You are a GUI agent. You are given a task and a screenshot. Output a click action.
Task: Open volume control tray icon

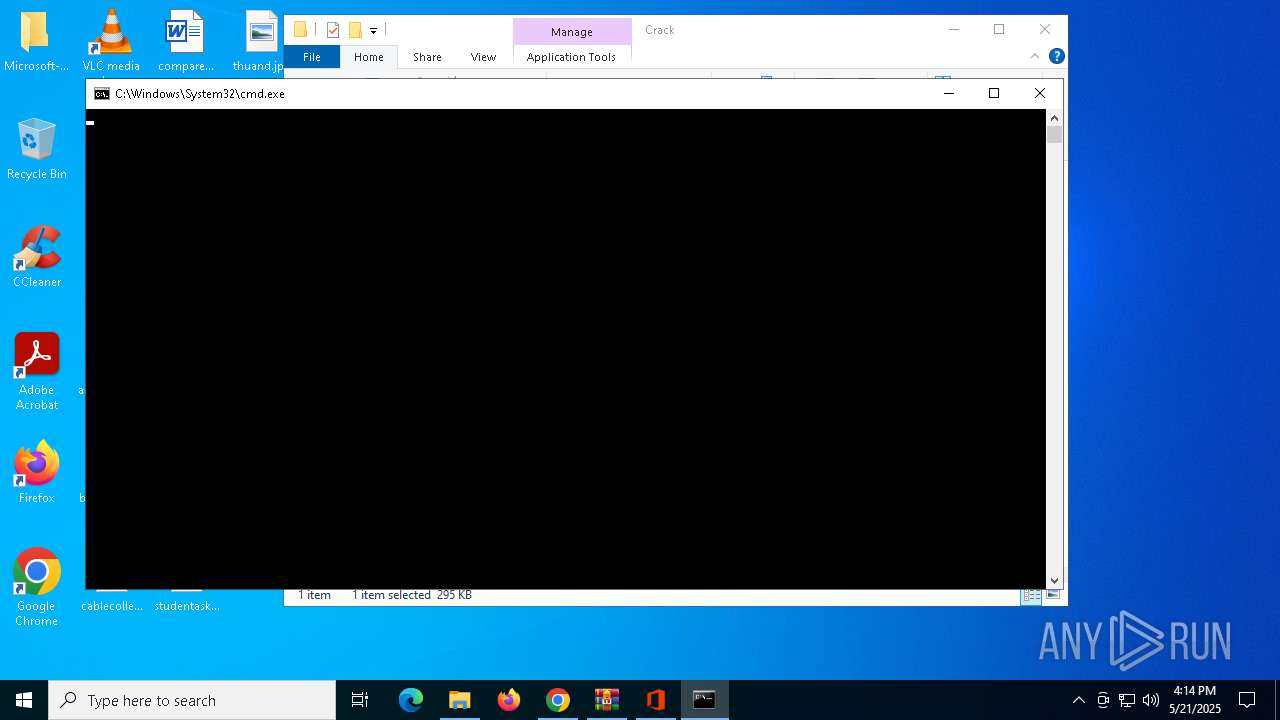(x=1151, y=700)
